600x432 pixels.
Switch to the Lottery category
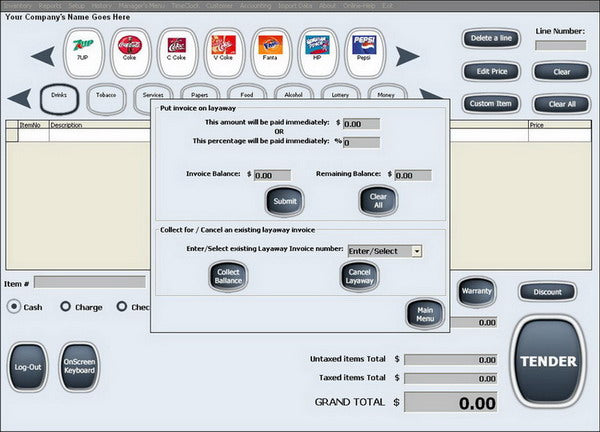(340, 92)
